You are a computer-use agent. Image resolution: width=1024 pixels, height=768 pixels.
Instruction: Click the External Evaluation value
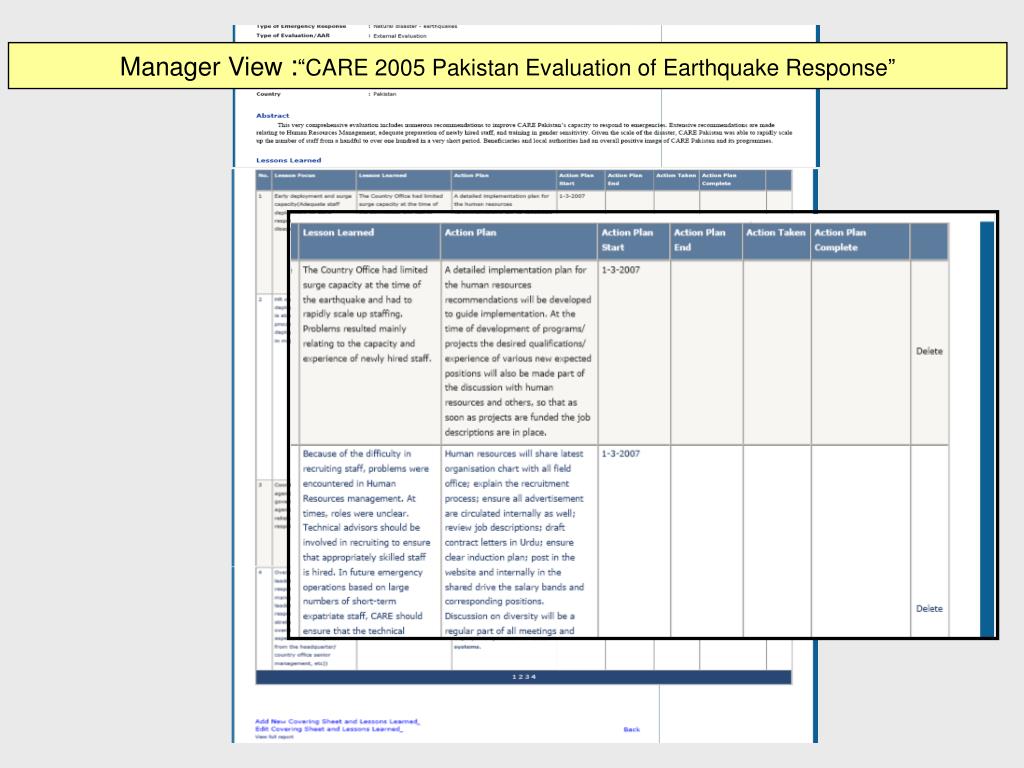(x=400, y=36)
